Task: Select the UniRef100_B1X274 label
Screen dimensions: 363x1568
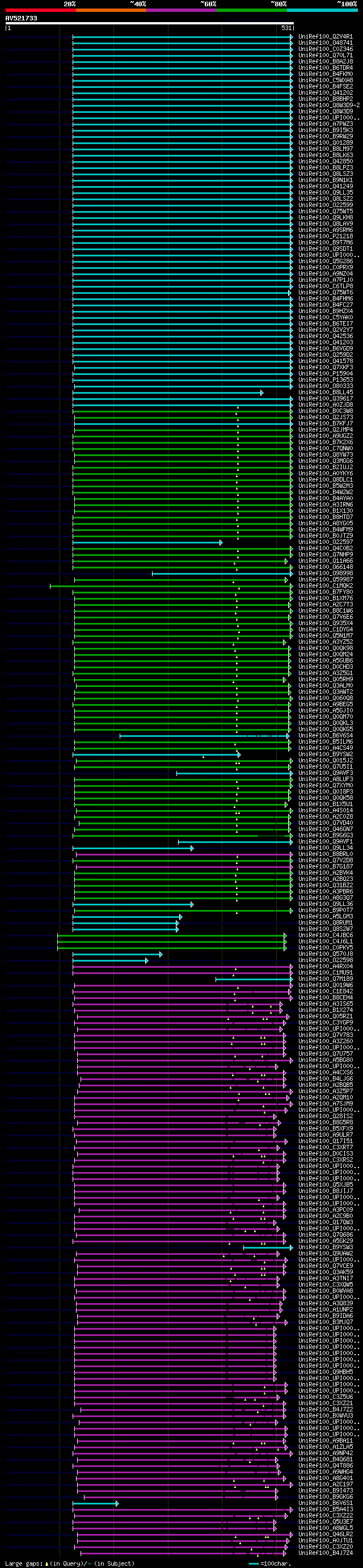Action: click(325, 1010)
